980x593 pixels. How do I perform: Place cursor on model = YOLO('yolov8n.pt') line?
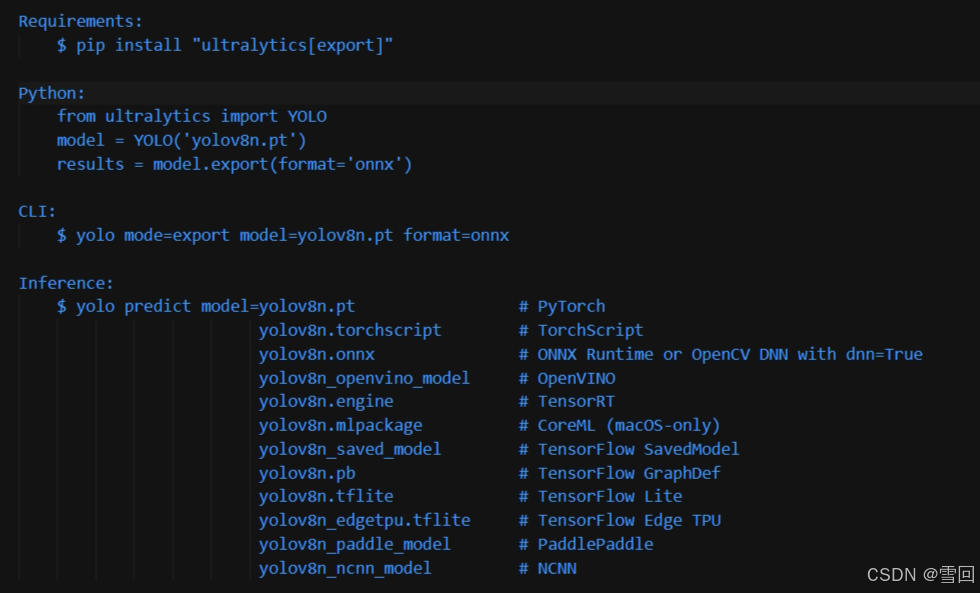pyautogui.click(x=181, y=140)
